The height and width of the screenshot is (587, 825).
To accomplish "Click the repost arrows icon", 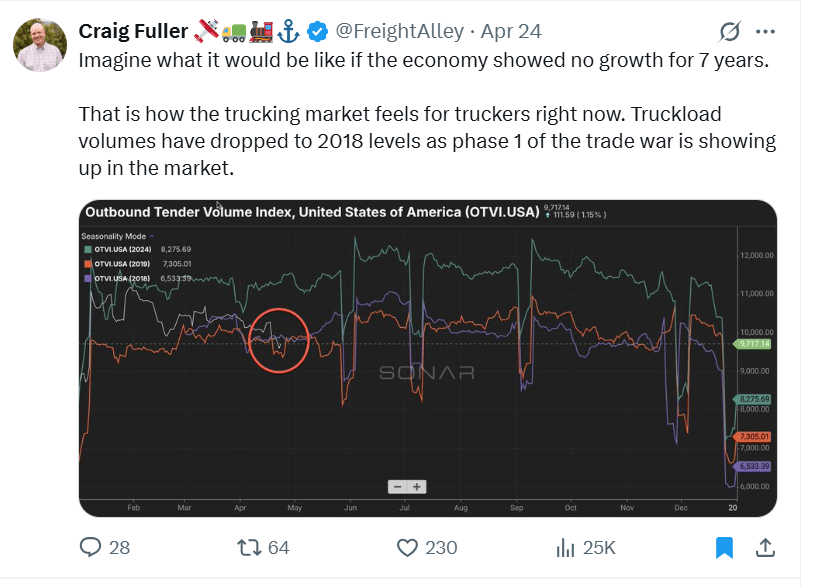I will [x=249, y=548].
